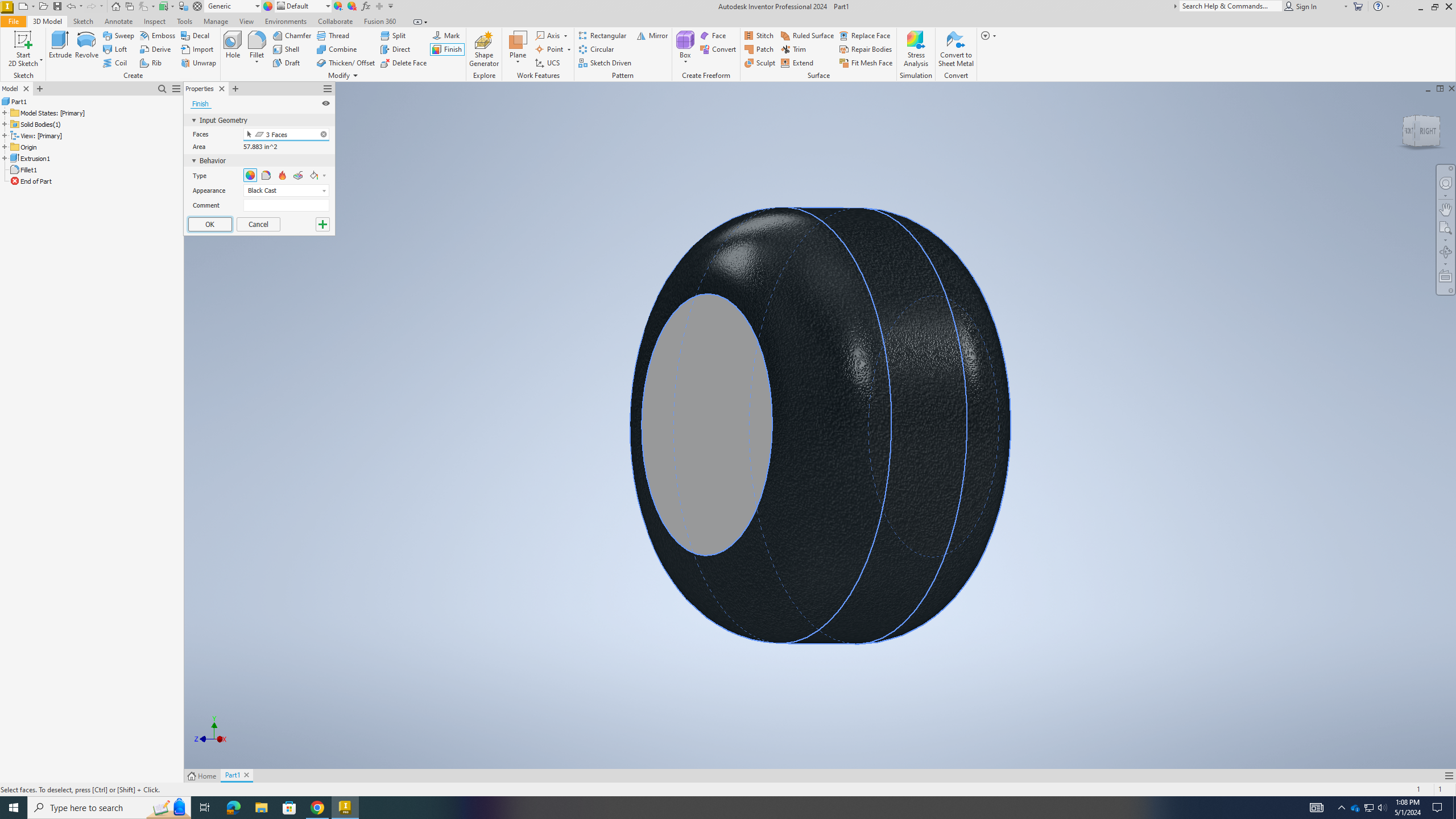Select the Fillet tool
Viewport: 1456px width, 819px height.
pyautogui.click(x=257, y=45)
